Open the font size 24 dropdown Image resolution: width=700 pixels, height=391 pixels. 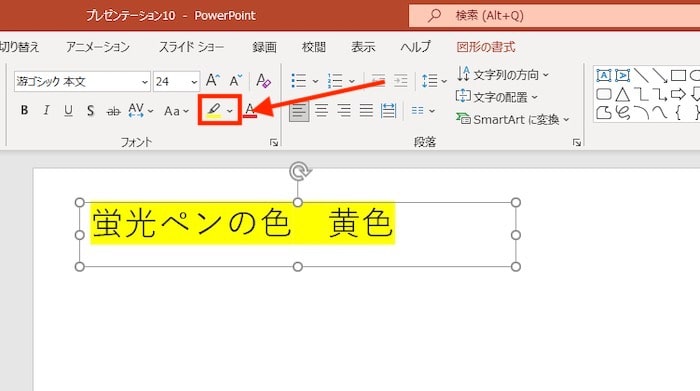tap(194, 82)
